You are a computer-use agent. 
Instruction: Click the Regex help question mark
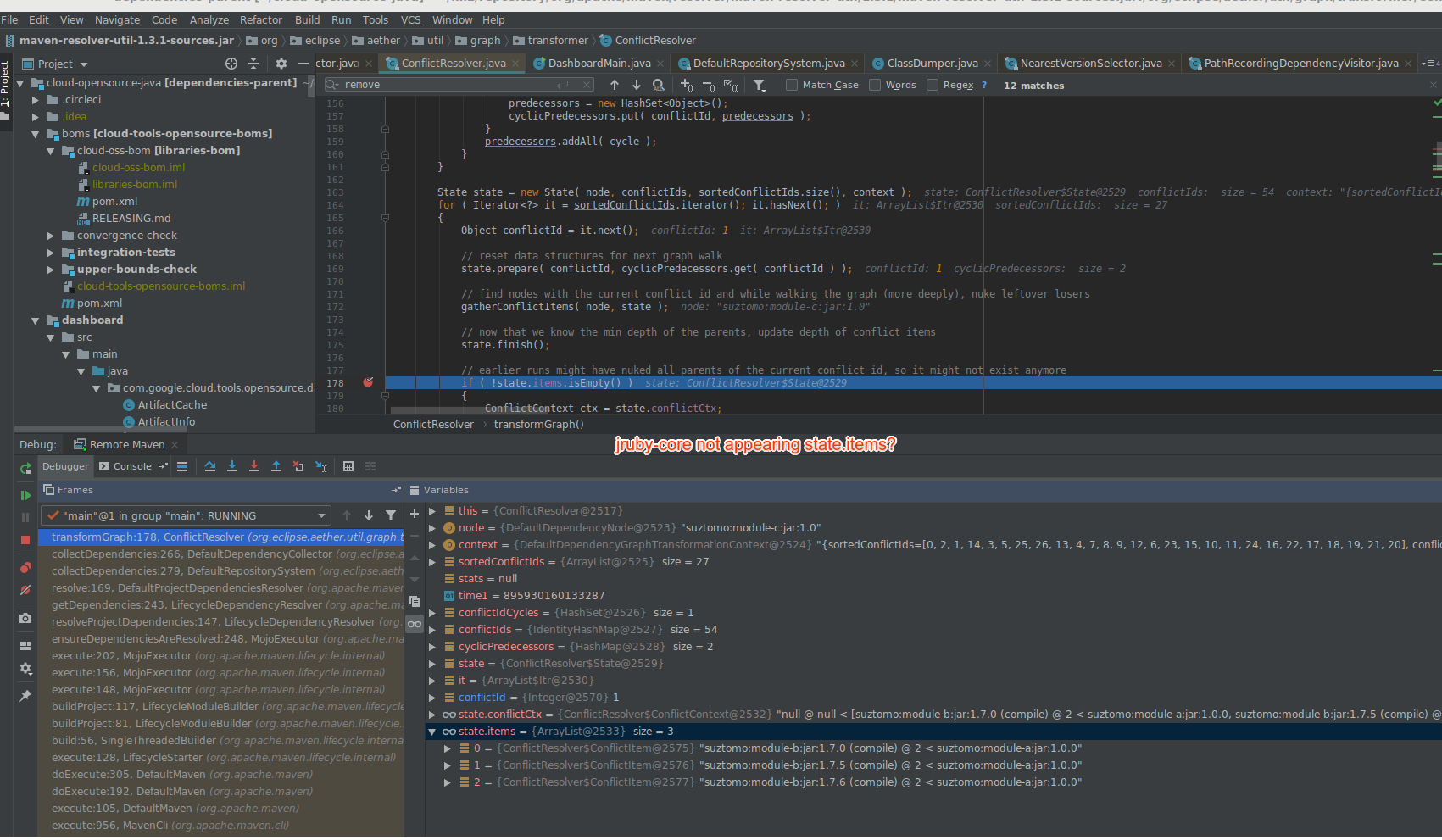click(983, 85)
